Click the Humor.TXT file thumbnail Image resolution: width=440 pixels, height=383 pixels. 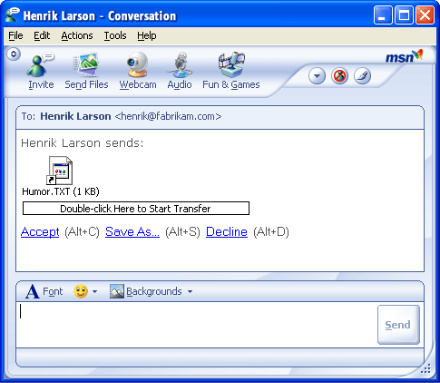pyautogui.click(x=60, y=170)
